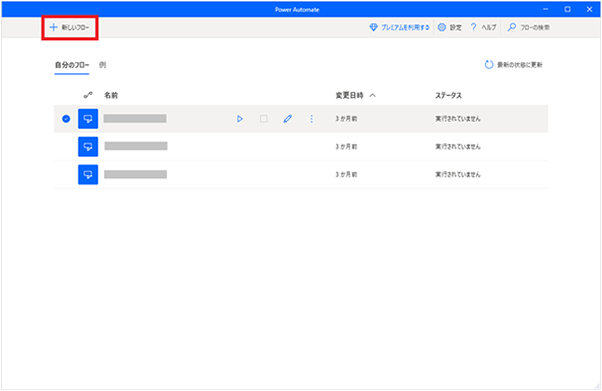Focus the フローの検索 search field
Viewport: 602px width, 391px height.
pyautogui.click(x=529, y=27)
